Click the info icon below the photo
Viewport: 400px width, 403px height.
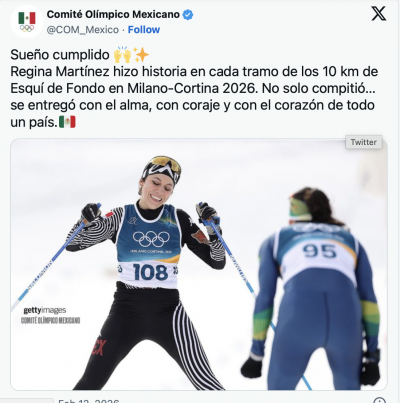point(379,400)
